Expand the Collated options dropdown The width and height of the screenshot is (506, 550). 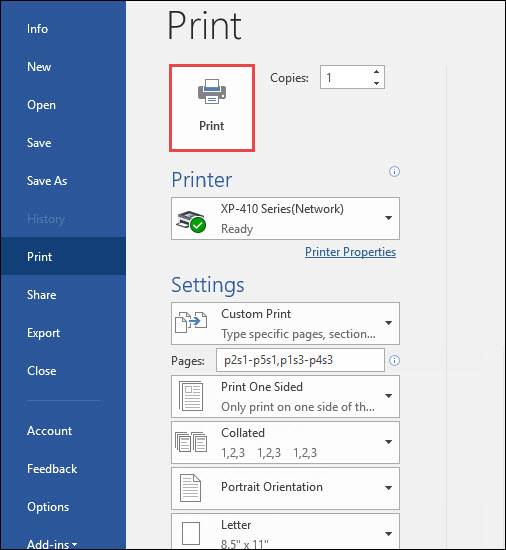tap(389, 442)
